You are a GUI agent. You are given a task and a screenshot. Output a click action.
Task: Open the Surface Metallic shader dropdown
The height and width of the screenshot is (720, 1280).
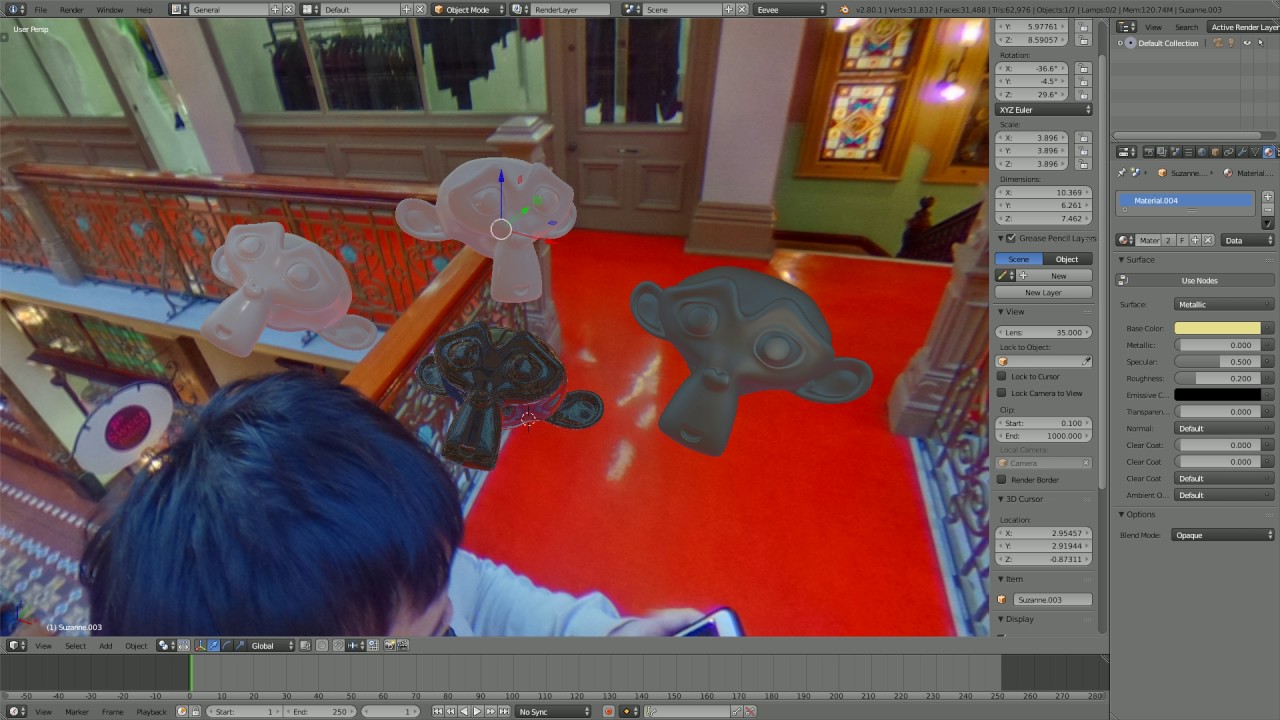1224,304
